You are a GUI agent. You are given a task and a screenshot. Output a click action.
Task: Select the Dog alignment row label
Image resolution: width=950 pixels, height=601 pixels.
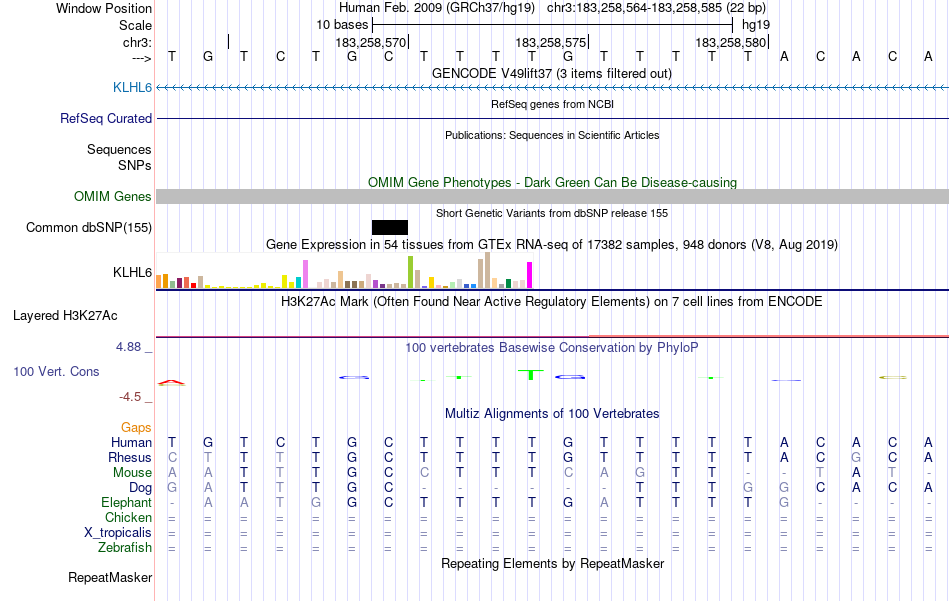140,487
